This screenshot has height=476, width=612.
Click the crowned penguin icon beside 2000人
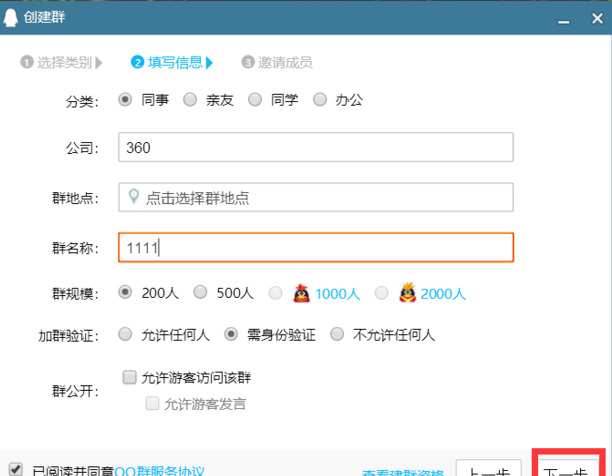click(x=407, y=293)
